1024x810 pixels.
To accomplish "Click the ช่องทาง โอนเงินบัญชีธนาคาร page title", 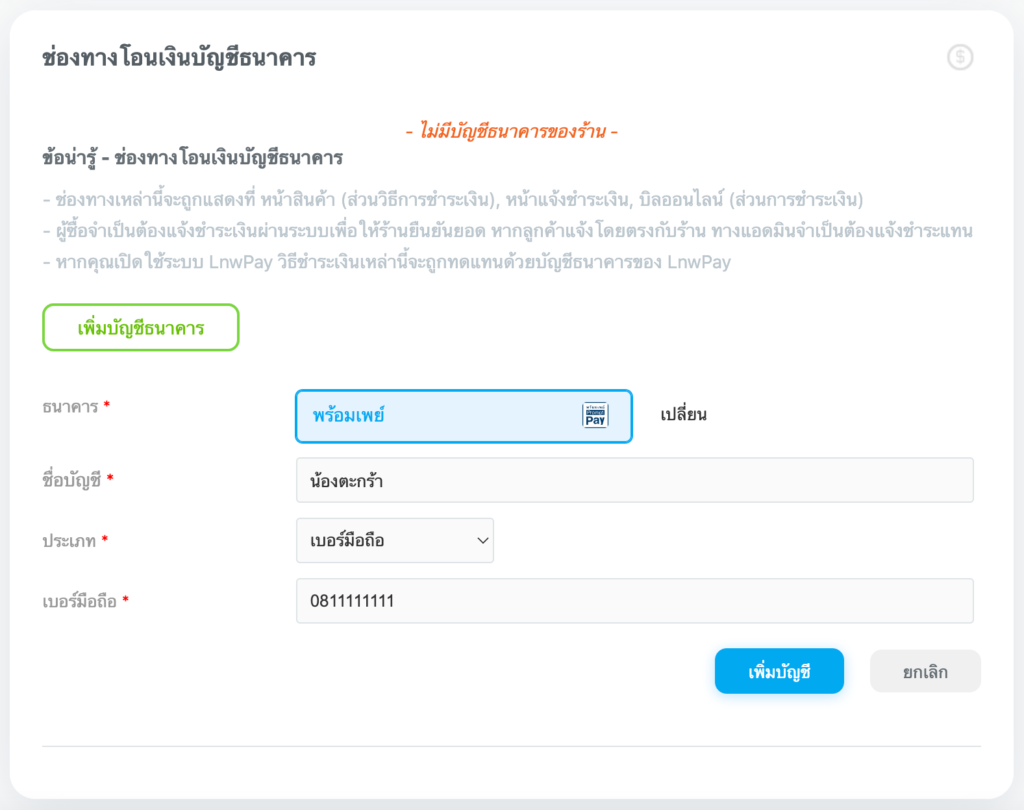I will click(179, 58).
